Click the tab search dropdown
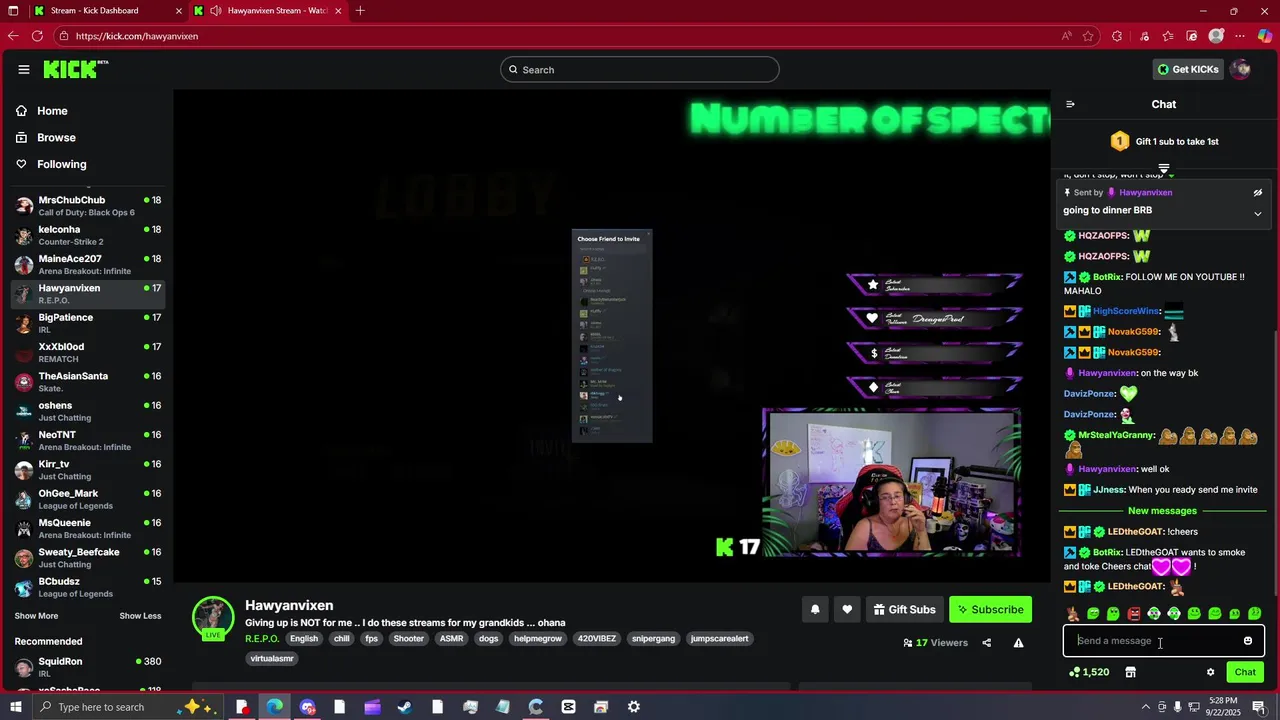 (x=11, y=11)
